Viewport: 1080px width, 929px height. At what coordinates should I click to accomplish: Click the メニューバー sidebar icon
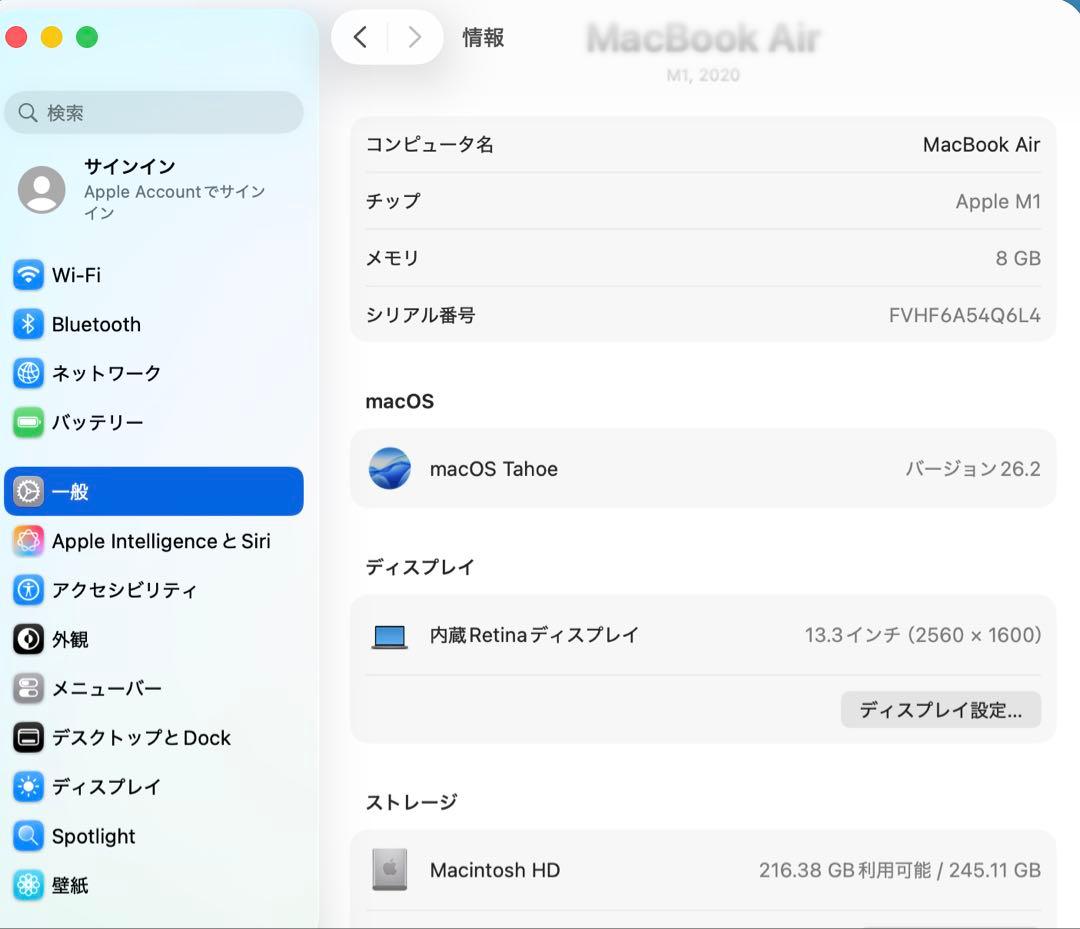(27, 688)
